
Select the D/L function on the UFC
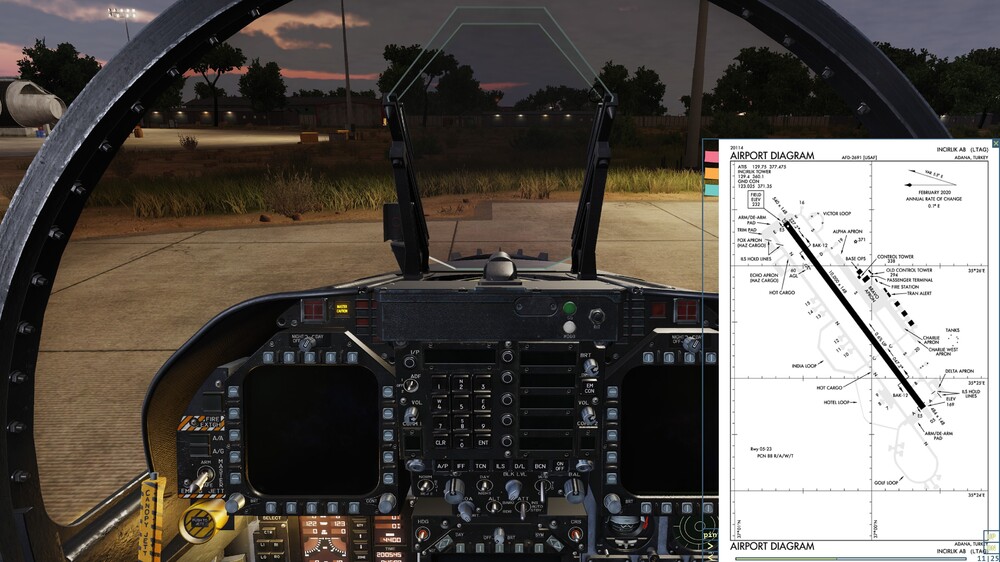(x=520, y=466)
